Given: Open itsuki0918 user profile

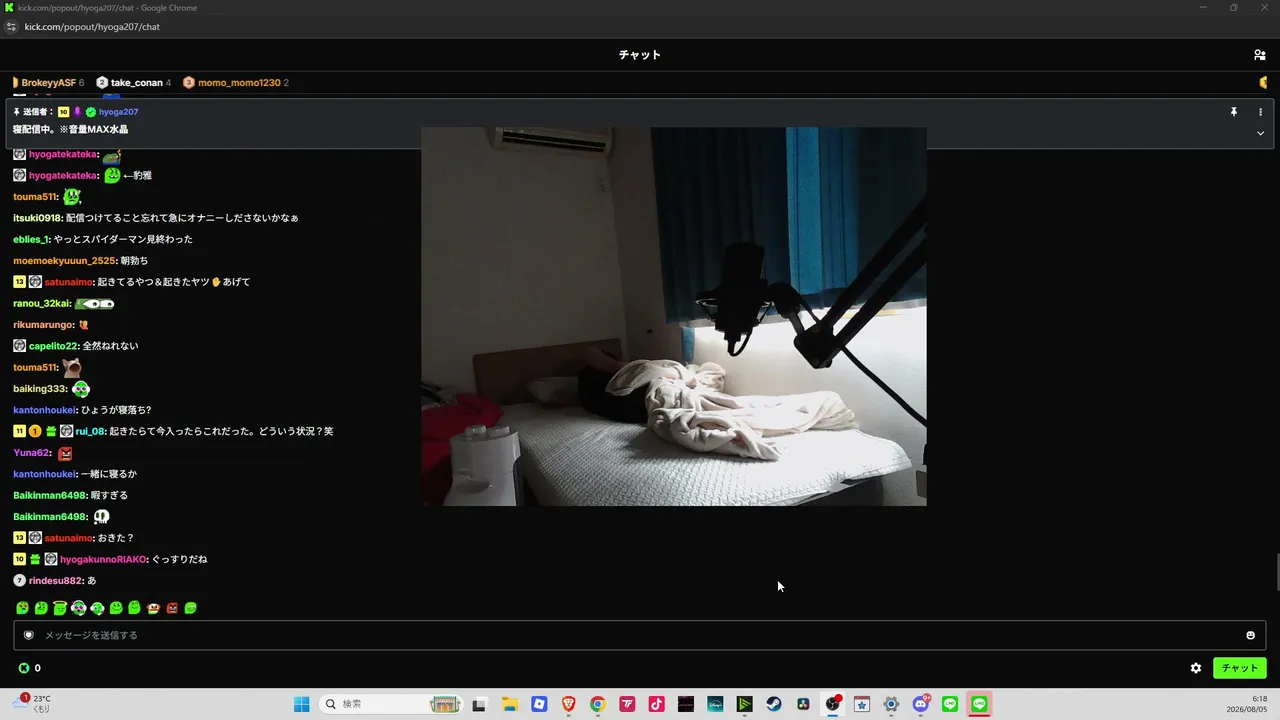Looking at the screenshot, I should pyautogui.click(x=37, y=218).
